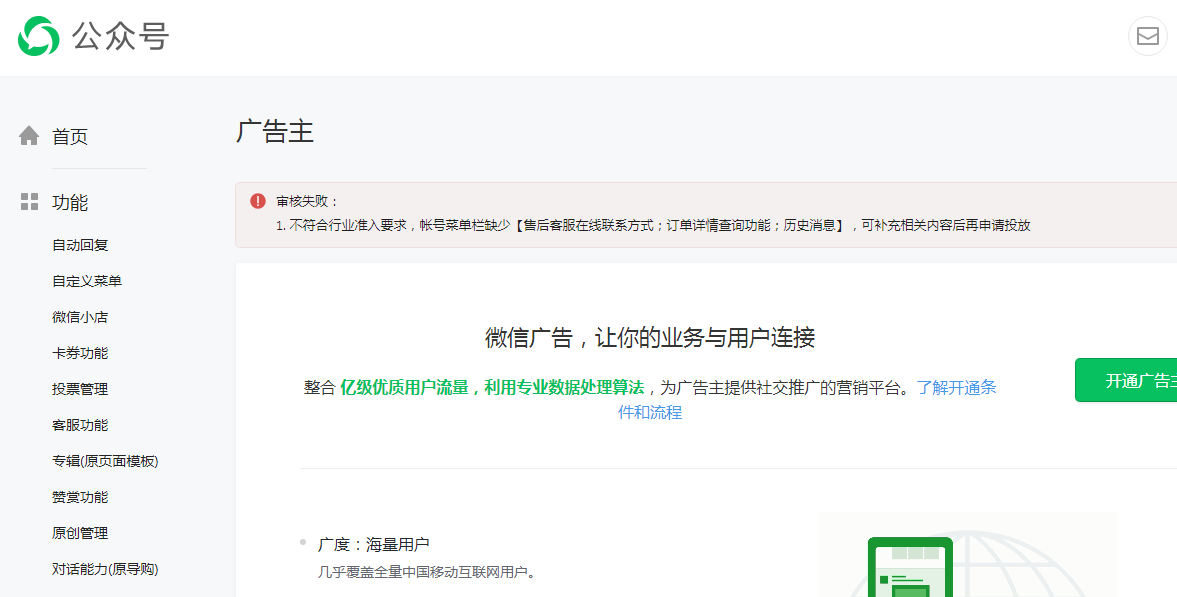
Task: Open 投票管理 in the sidebar
Action: (80, 389)
